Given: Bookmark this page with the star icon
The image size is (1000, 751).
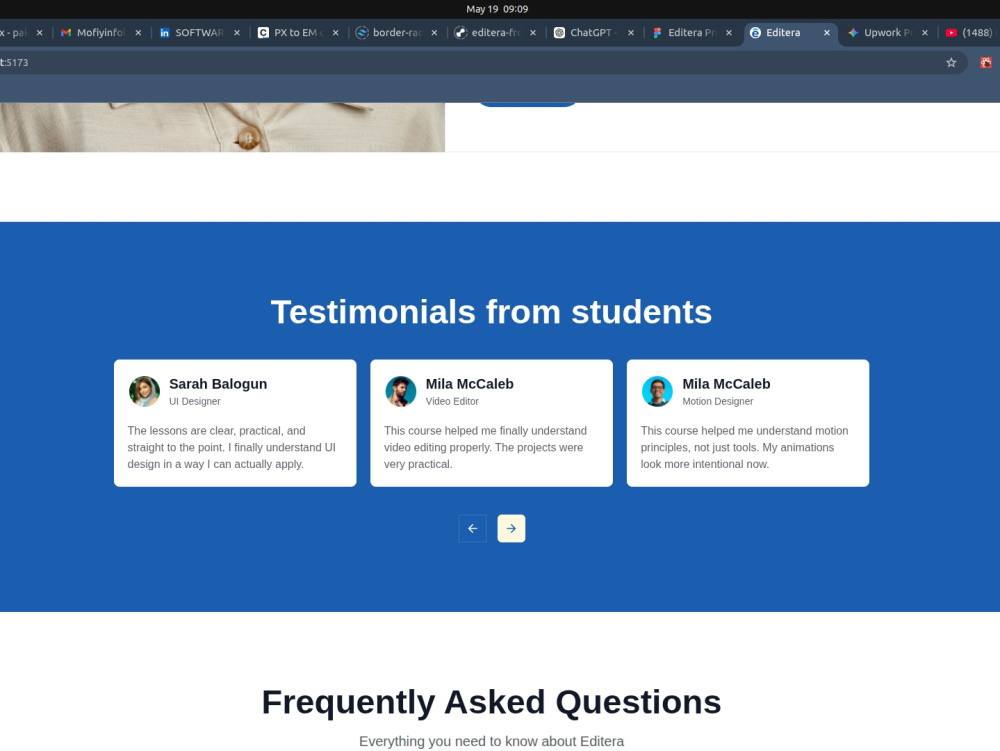Looking at the screenshot, I should (951, 62).
